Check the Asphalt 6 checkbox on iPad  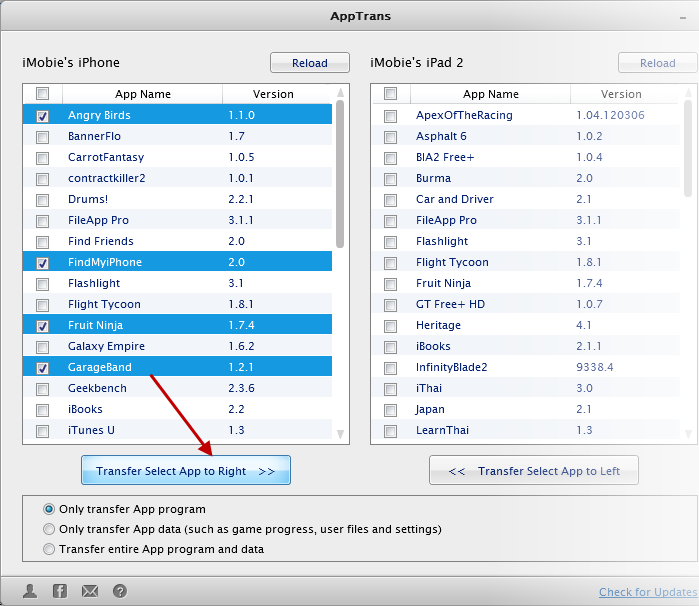pyautogui.click(x=391, y=137)
